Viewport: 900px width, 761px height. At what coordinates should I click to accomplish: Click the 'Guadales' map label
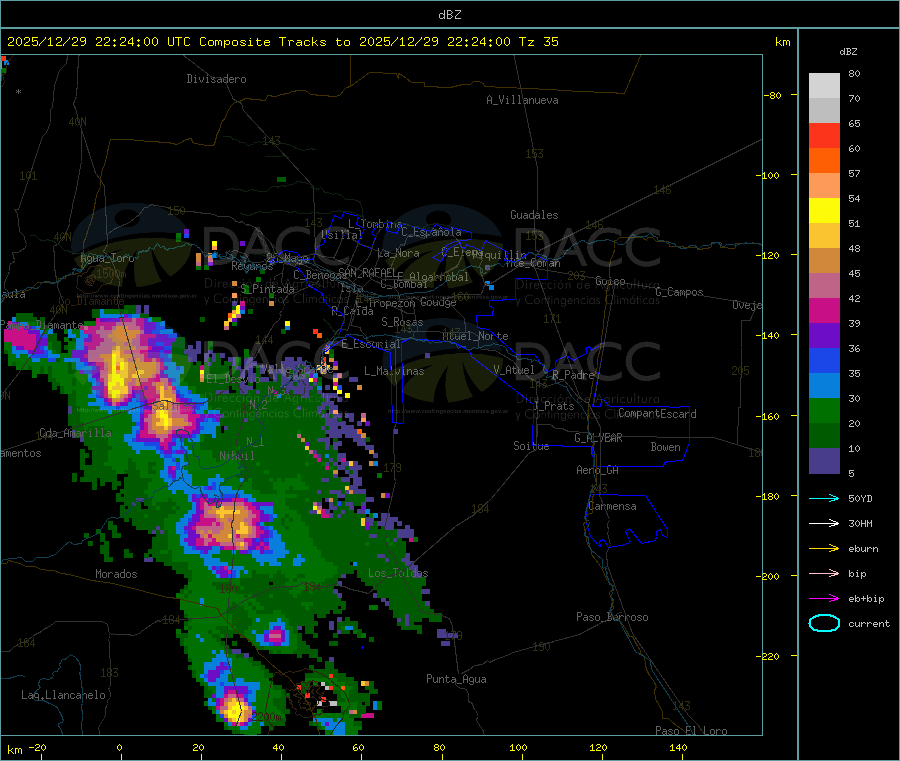point(534,215)
